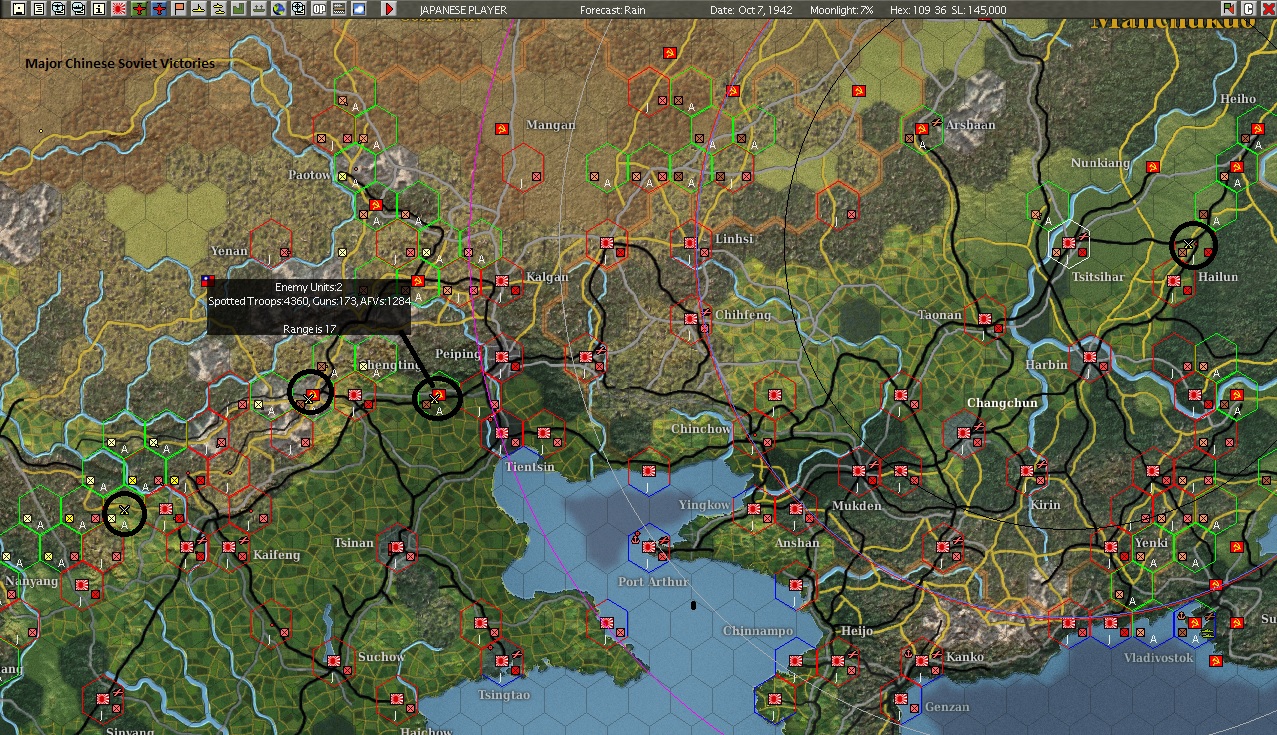Click the Tientsin city label
Screen dimensions: 1277x735
(x=529, y=467)
